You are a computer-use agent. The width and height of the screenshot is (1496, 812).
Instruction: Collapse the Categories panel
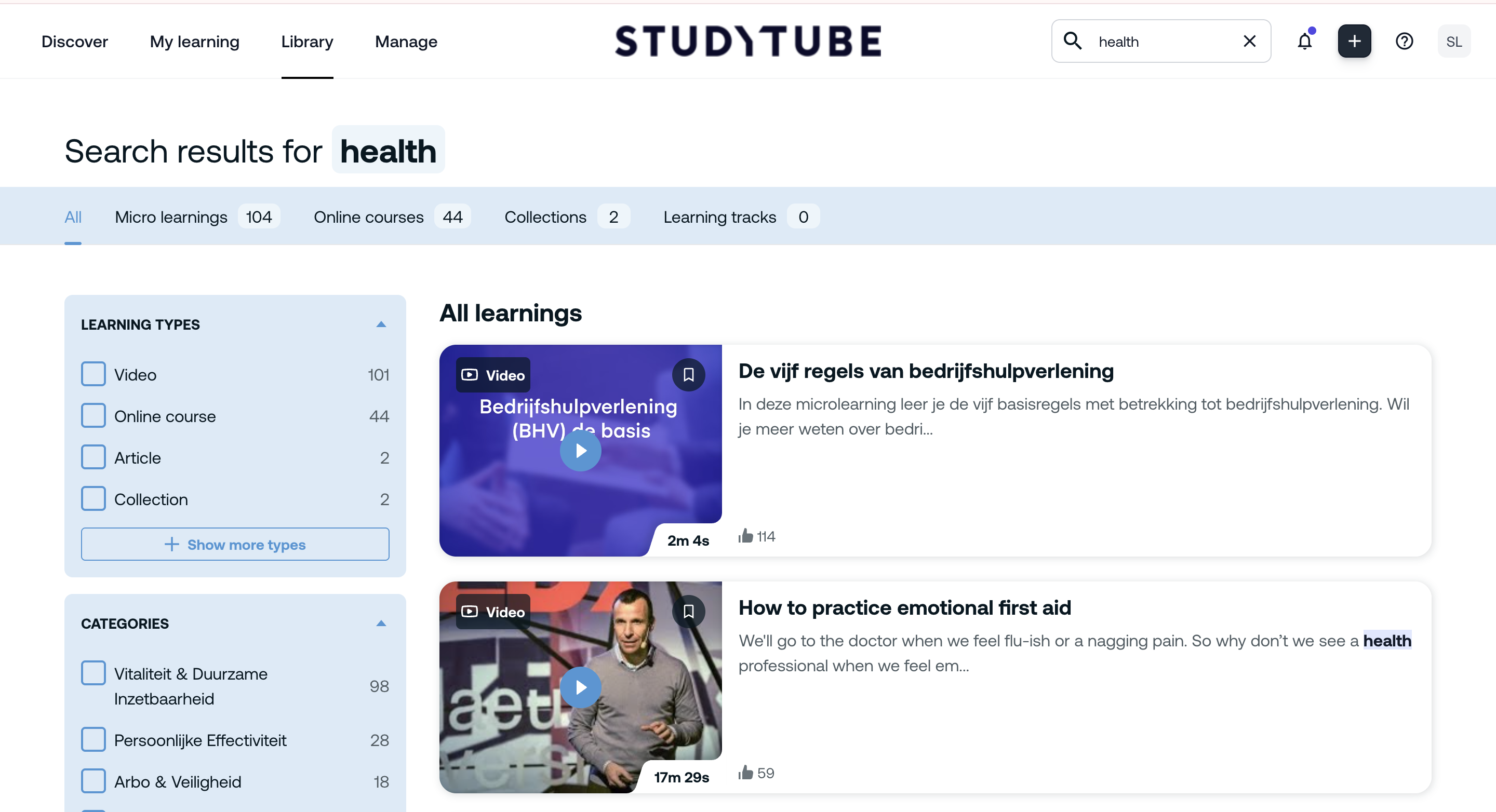(381, 624)
